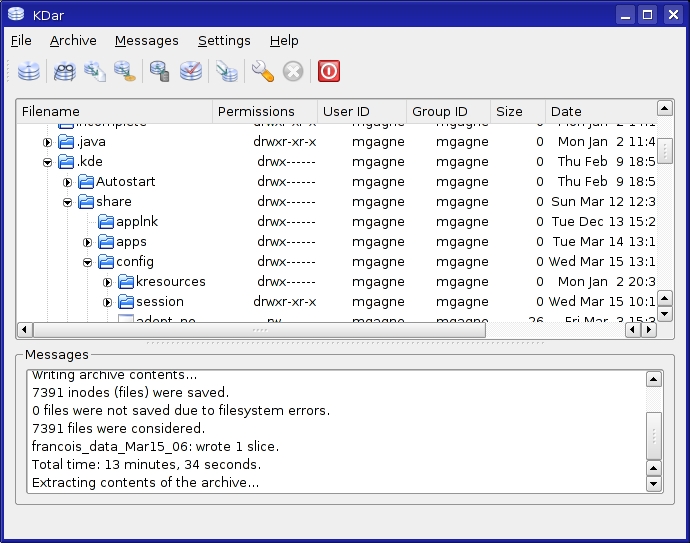Expand the kresources folder node
The image size is (690, 543).
(107, 282)
